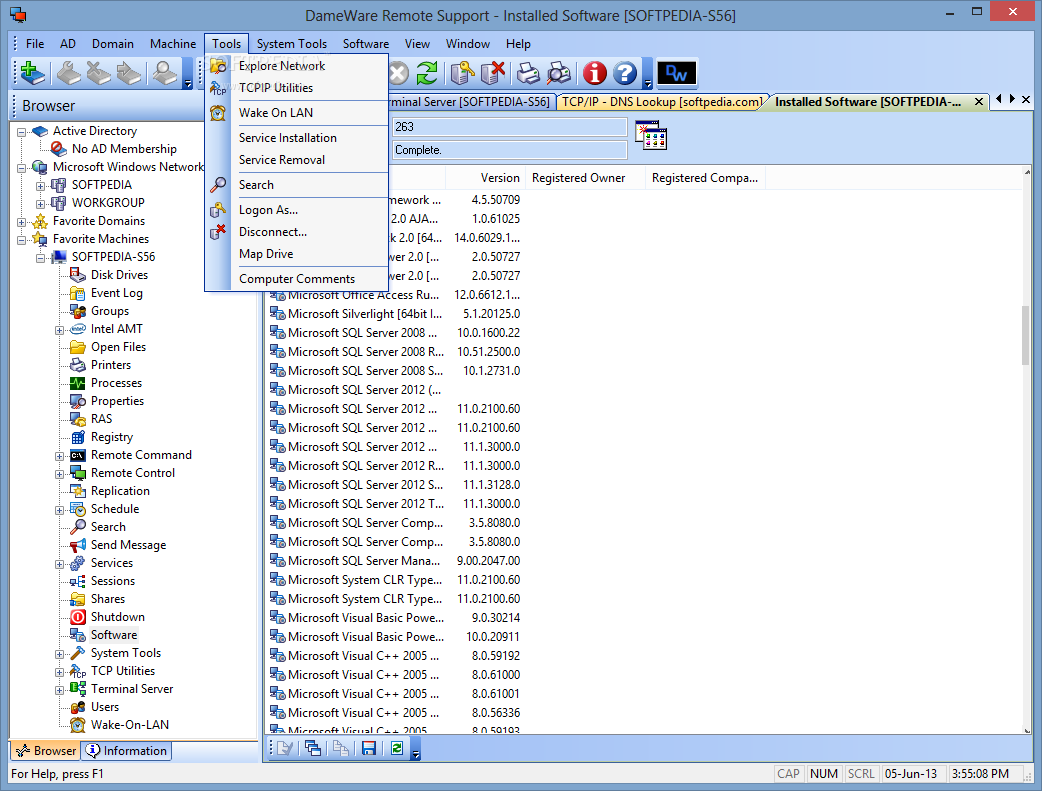Expand the WORKGROUP network node
The height and width of the screenshot is (791, 1042).
[41, 203]
